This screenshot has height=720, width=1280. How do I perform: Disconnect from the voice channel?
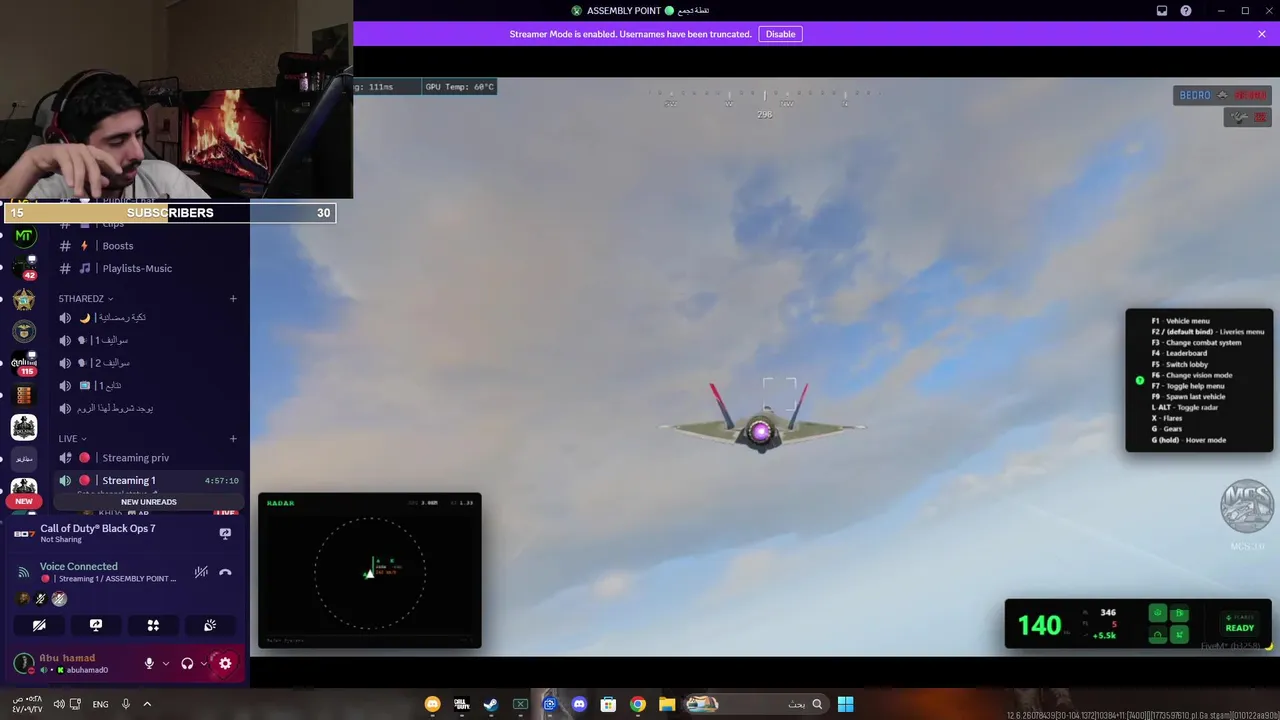click(225, 572)
